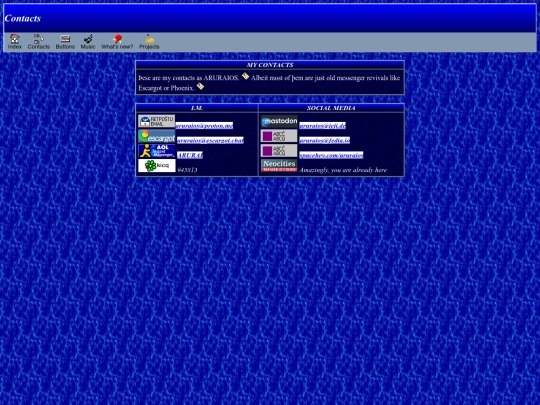Open the ARURAI AIM screen name link

click(190, 155)
